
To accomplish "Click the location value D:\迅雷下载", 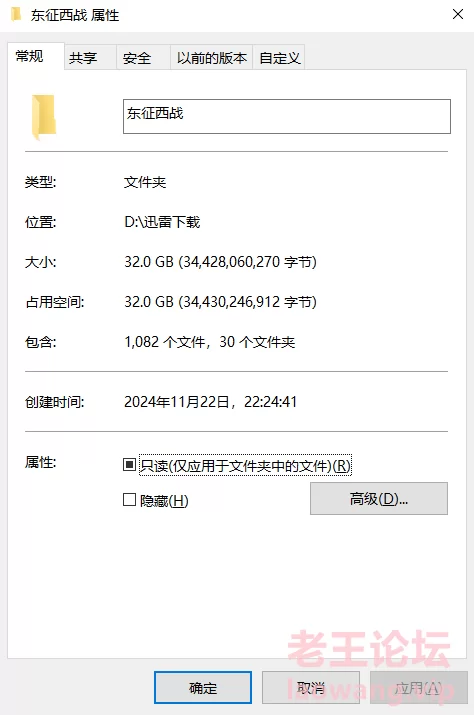I will point(162,222).
